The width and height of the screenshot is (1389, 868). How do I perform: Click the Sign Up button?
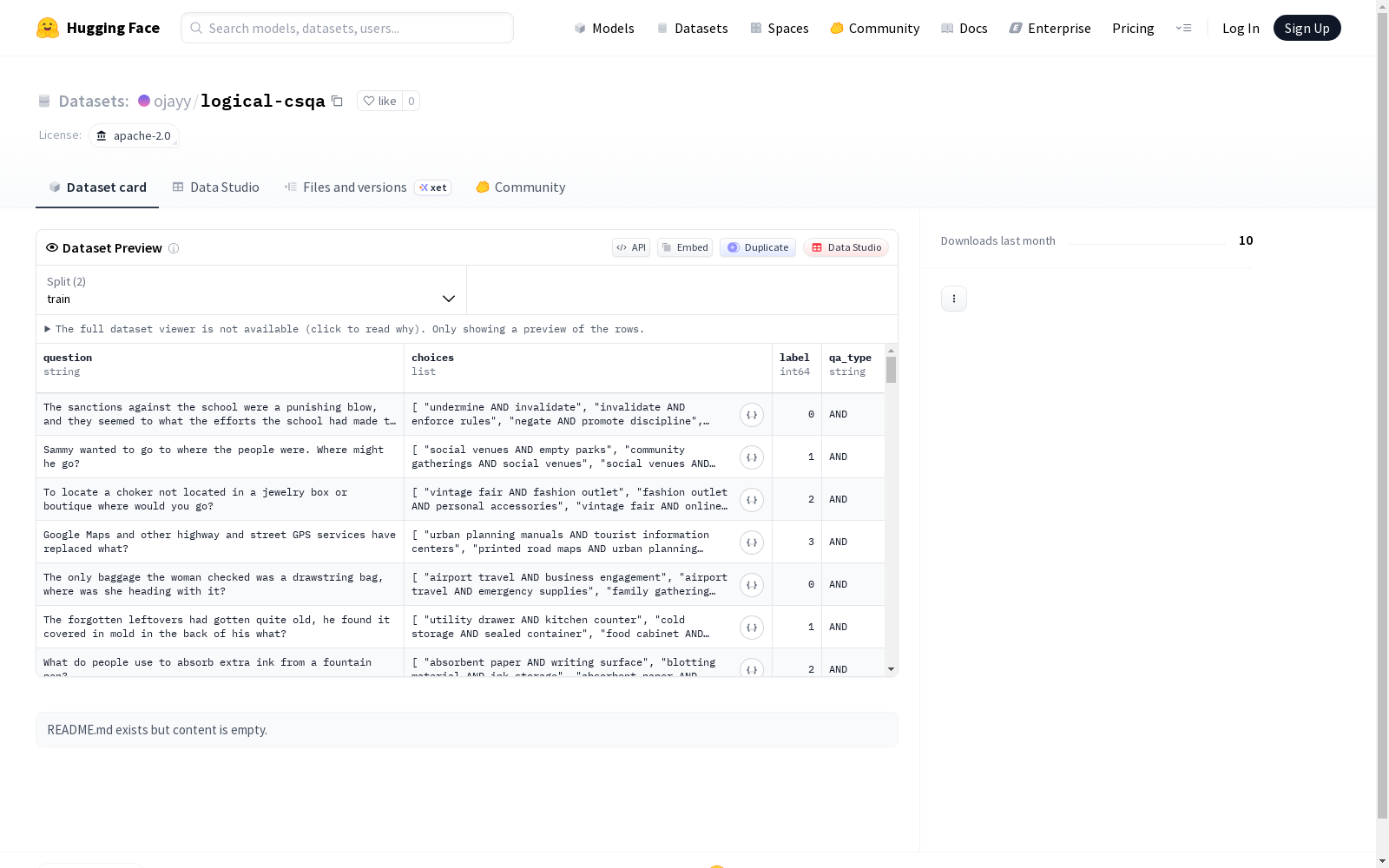(1307, 28)
